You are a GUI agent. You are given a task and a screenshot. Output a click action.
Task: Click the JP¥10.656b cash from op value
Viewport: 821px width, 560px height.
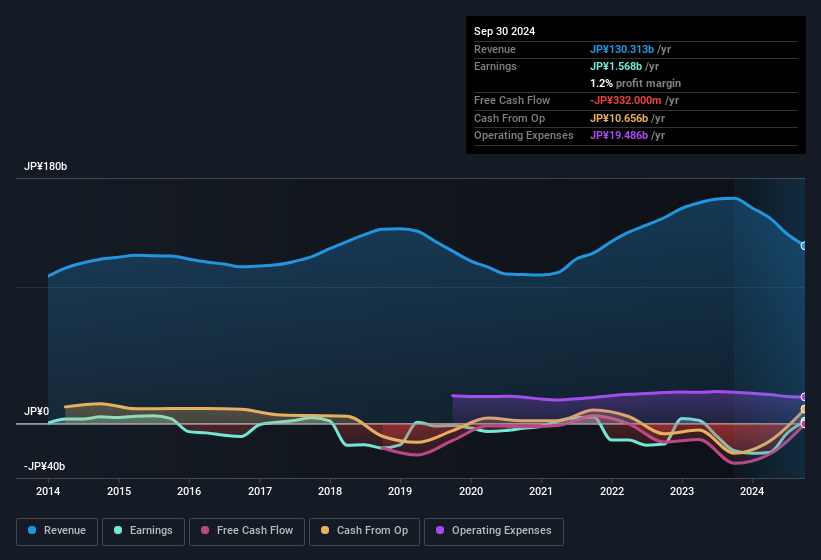tap(619, 118)
